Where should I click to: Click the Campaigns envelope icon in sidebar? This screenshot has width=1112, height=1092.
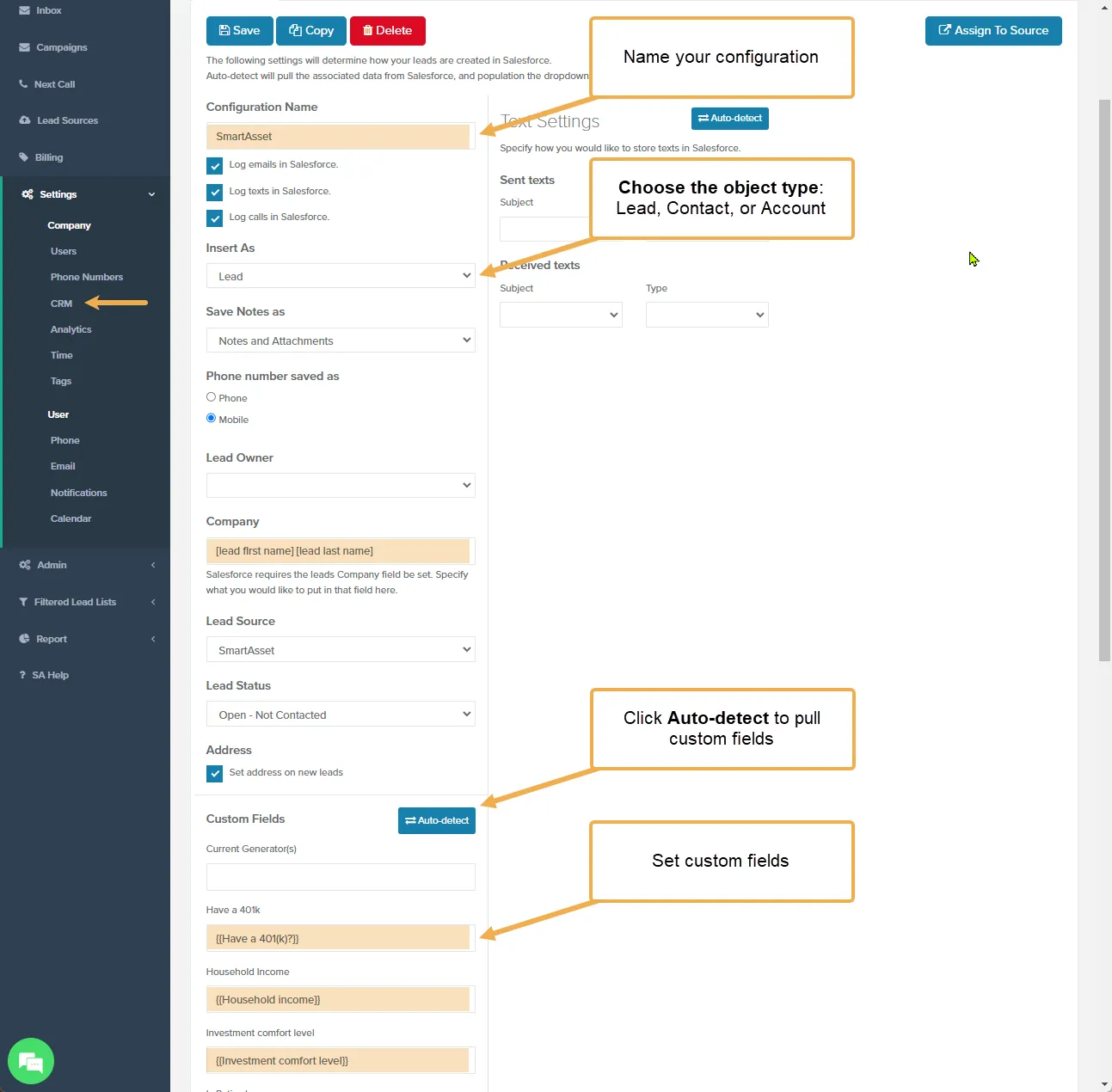point(24,47)
